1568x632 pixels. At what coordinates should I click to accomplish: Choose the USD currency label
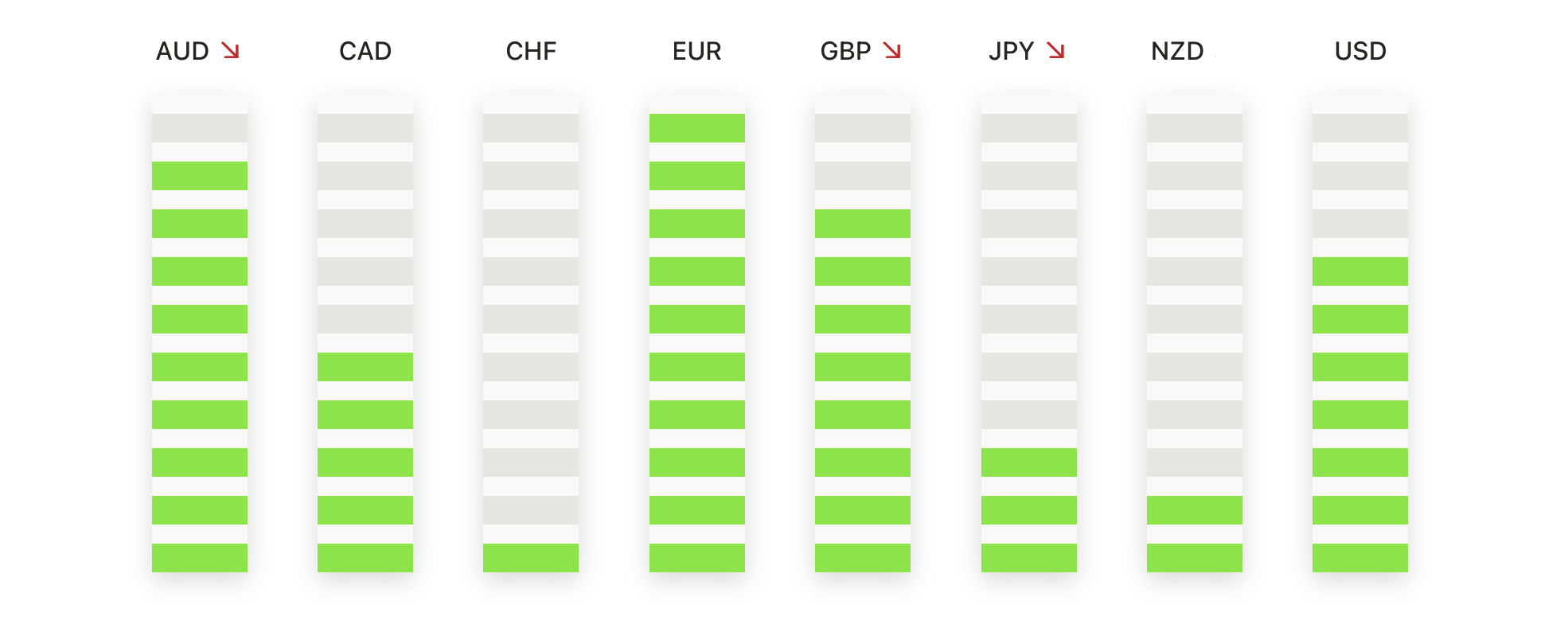click(1360, 52)
